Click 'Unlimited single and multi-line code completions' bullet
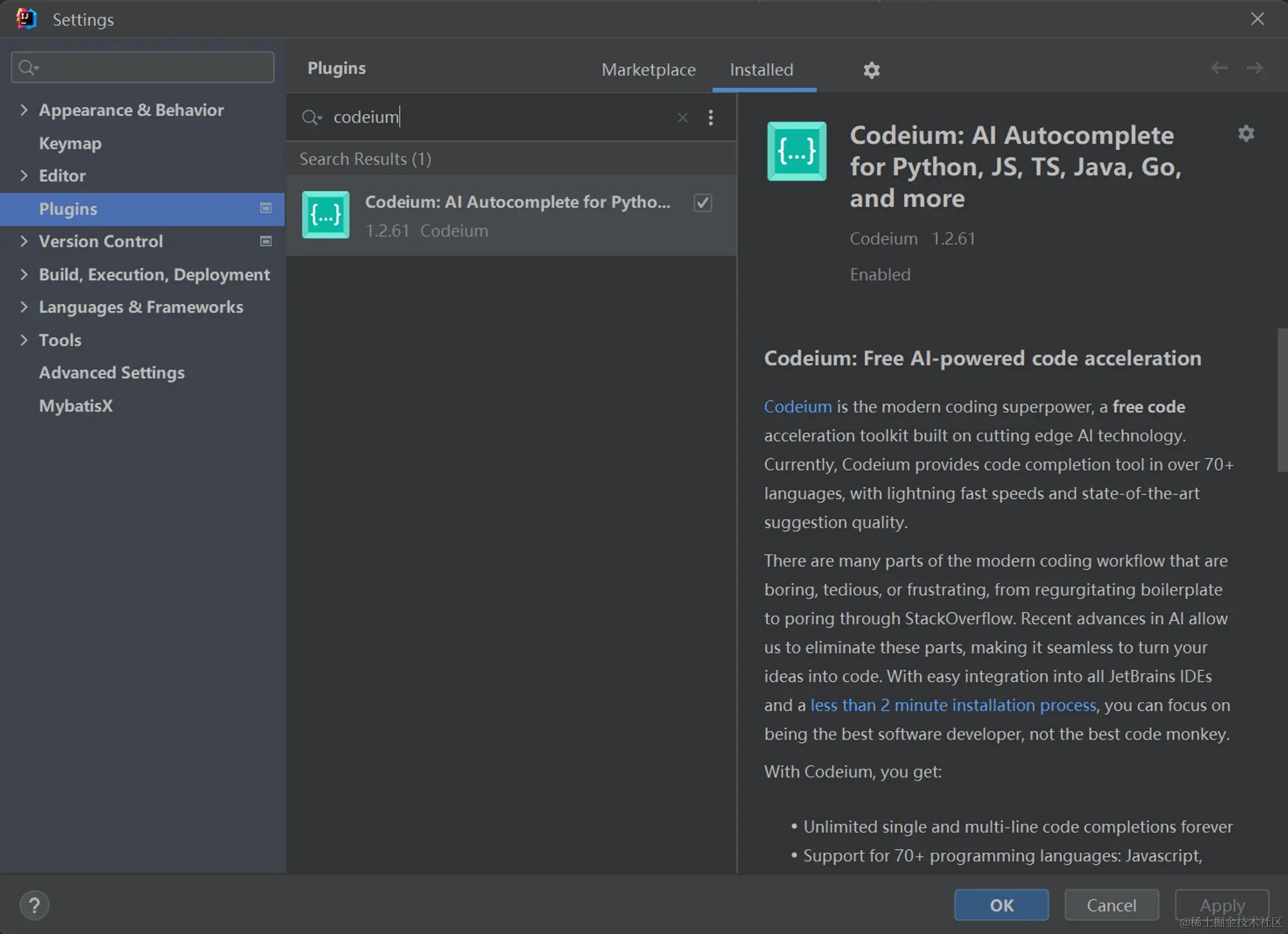Viewport: 1288px width, 934px height. 1018,826
